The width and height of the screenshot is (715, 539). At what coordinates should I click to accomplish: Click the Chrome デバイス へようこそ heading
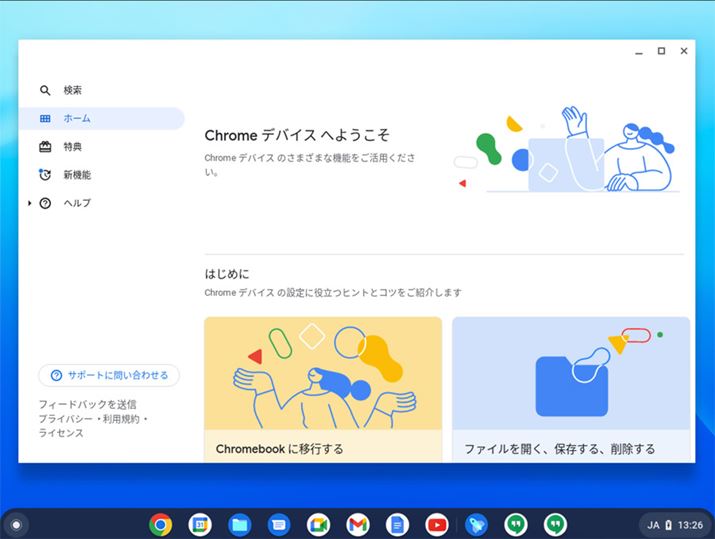coord(297,135)
